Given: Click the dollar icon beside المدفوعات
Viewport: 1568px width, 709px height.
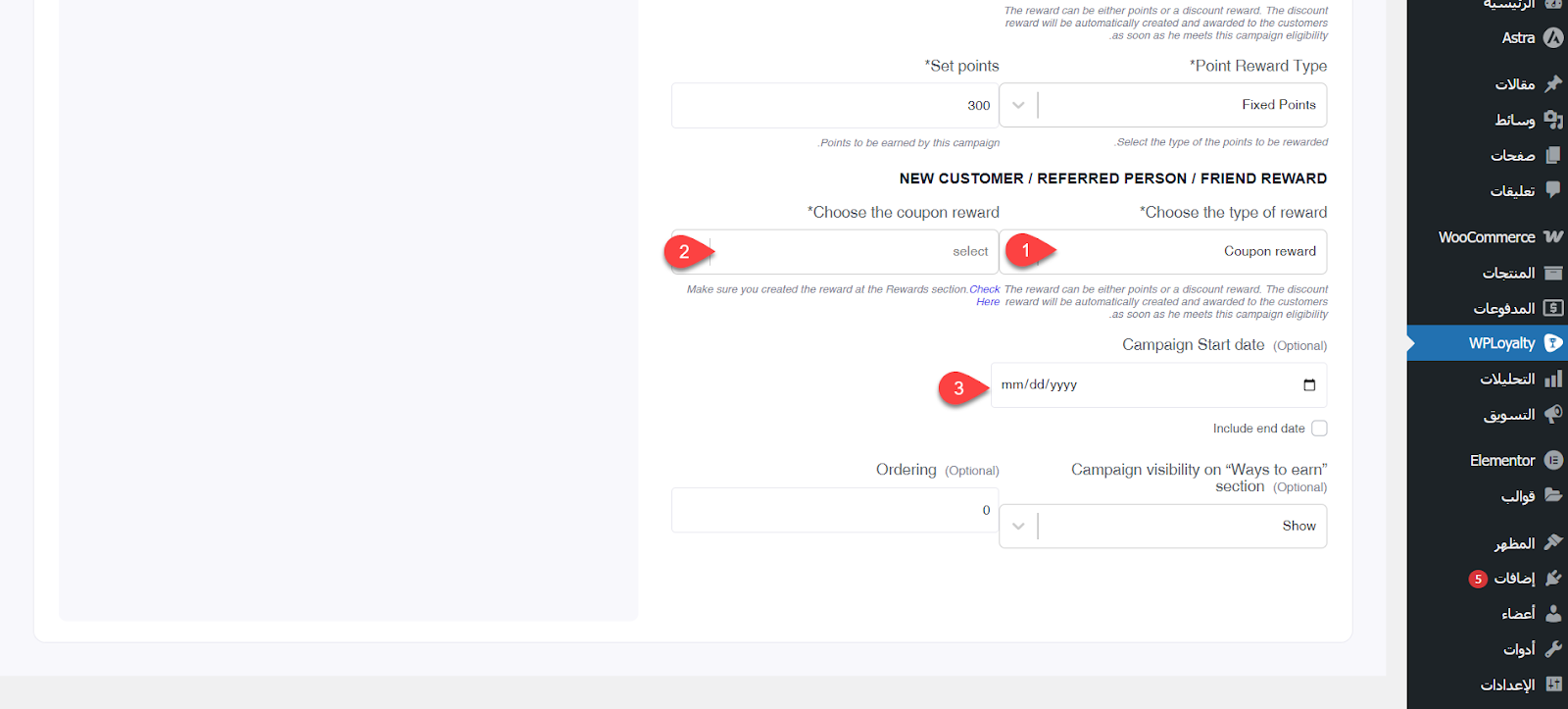Looking at the screenshot, I should [x=1553, y=308].
